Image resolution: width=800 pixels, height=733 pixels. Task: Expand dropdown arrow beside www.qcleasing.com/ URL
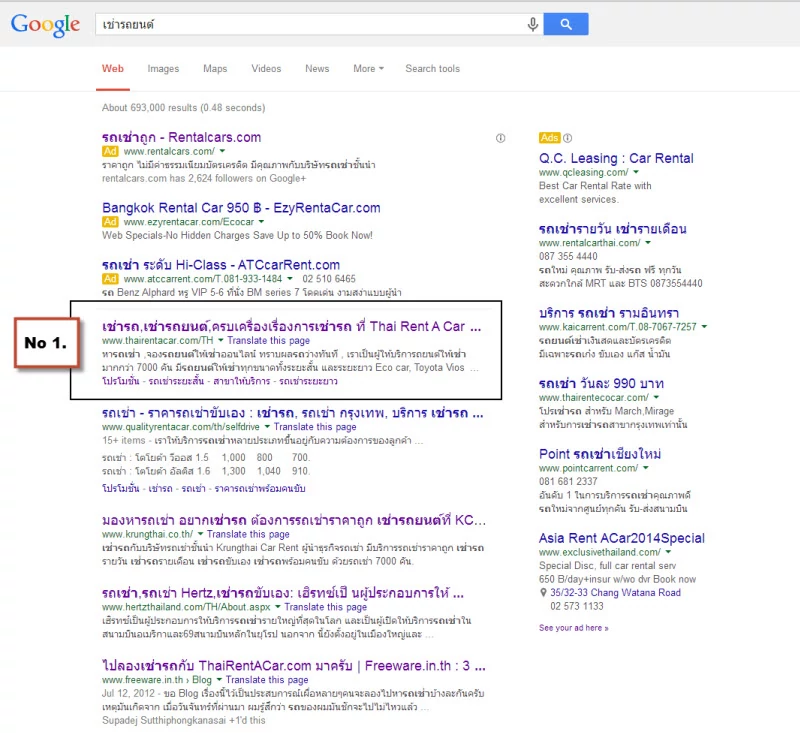coord(636,172)
